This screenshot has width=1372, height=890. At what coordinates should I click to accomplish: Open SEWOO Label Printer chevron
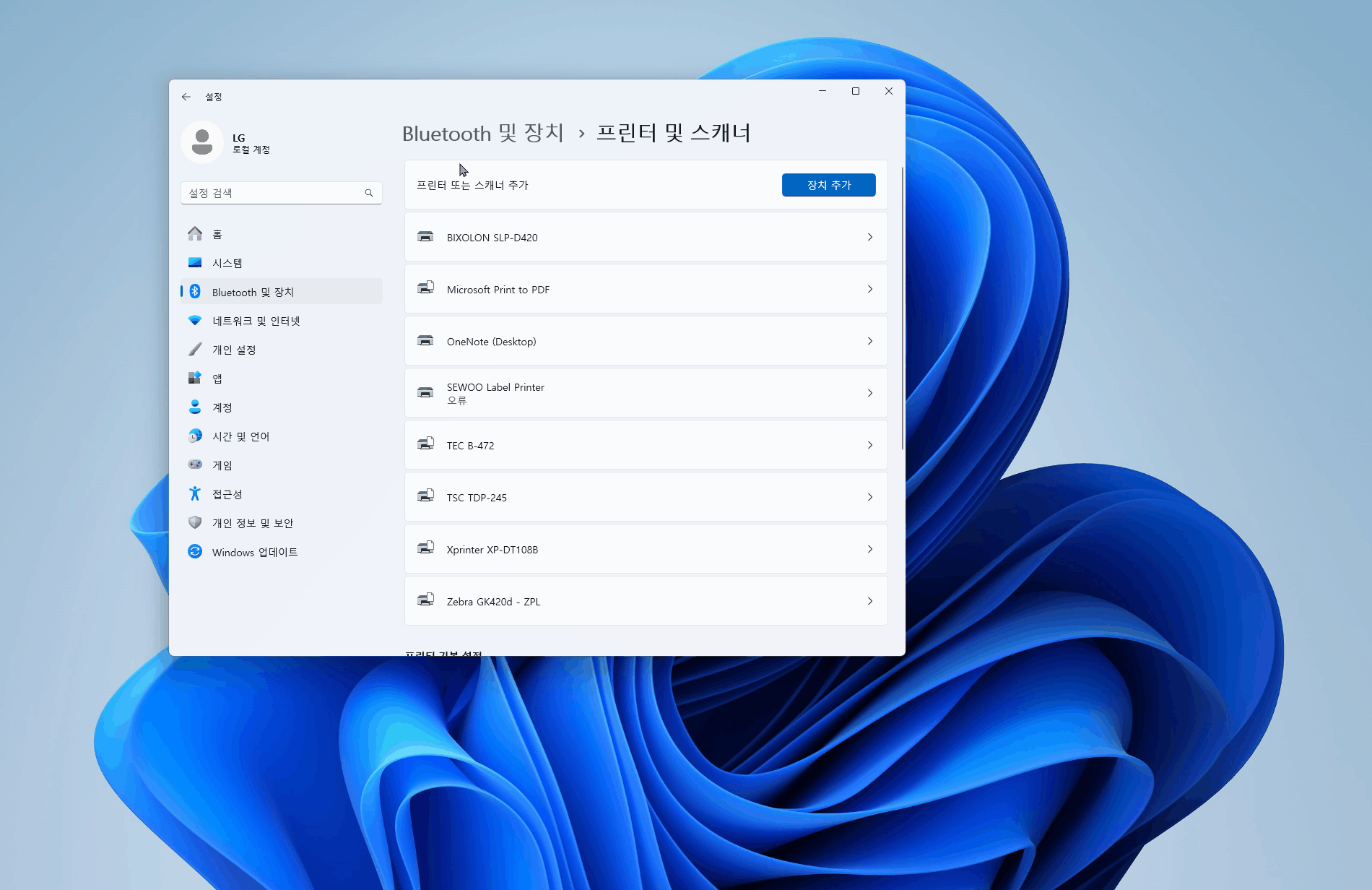click(x=870, y=393)
